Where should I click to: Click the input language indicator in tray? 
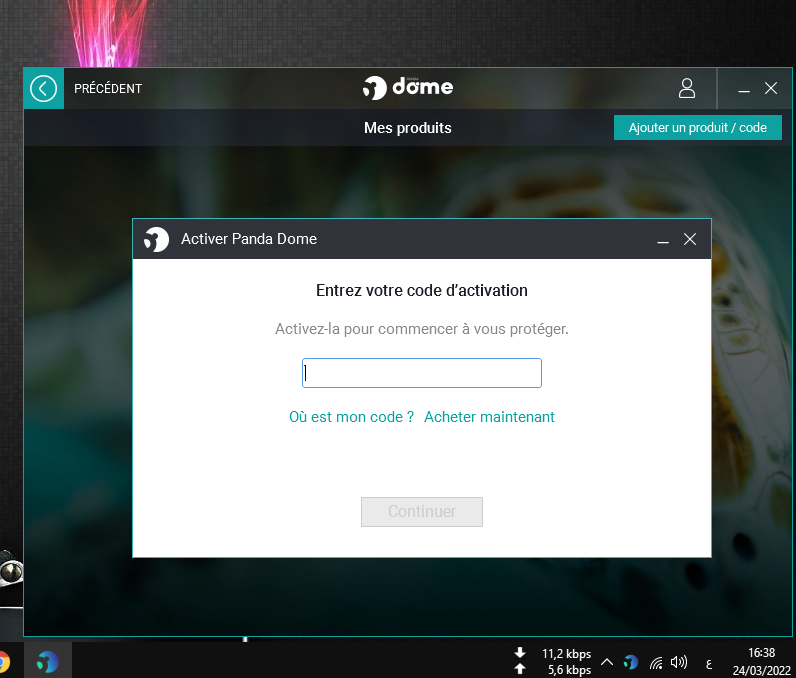pos(709,664)
